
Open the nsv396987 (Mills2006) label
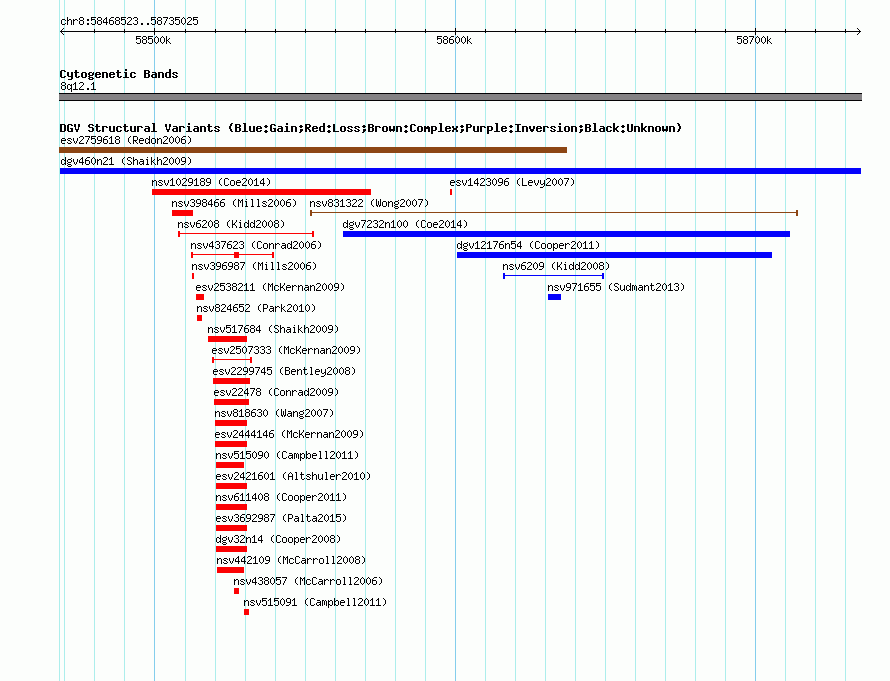tap(254, 266)
